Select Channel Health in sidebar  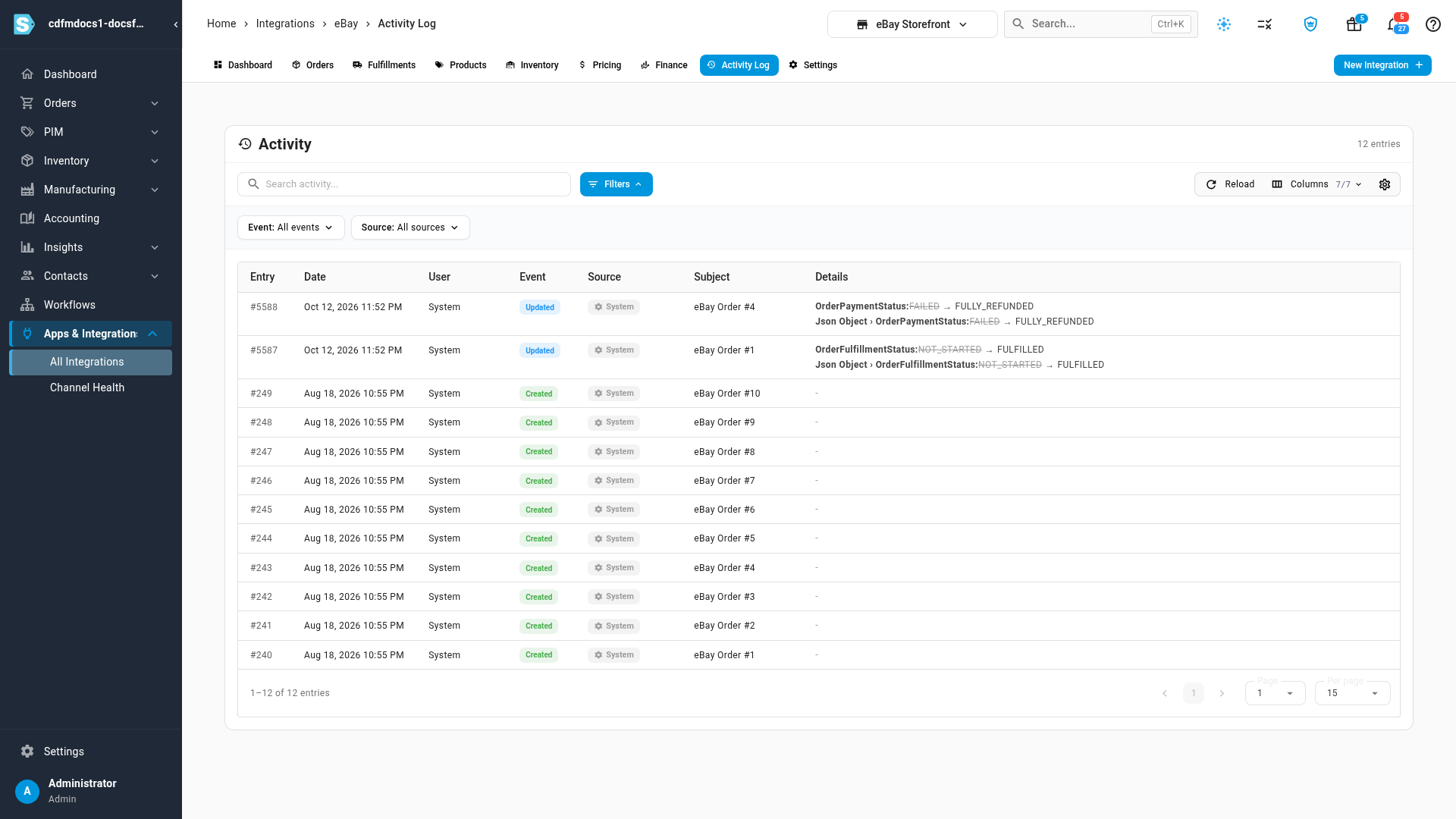[x=91, y=388]
